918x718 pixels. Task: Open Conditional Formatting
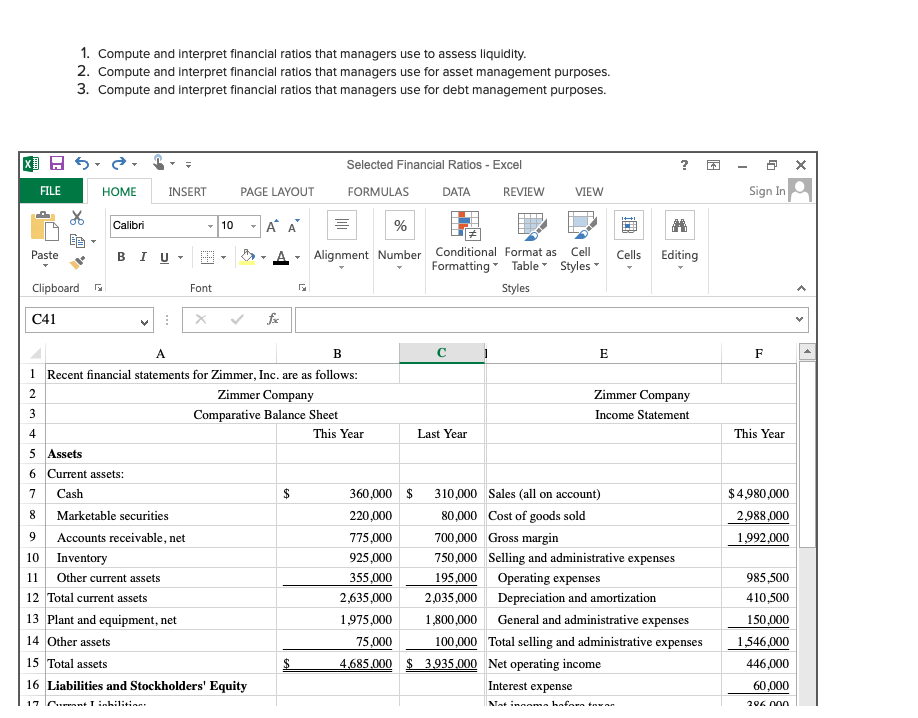point(465,241)
